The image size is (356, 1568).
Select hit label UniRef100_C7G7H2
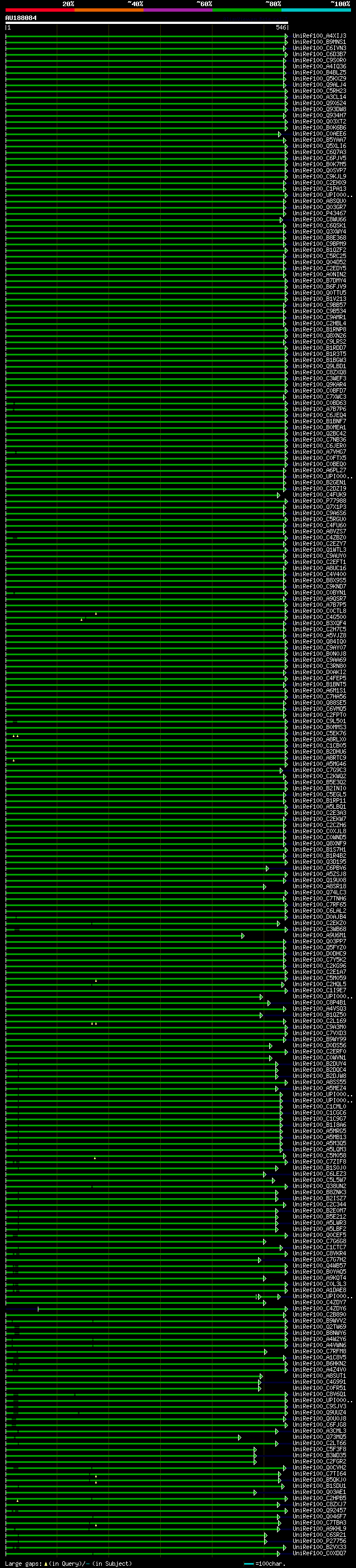(x=319, y=1260)
